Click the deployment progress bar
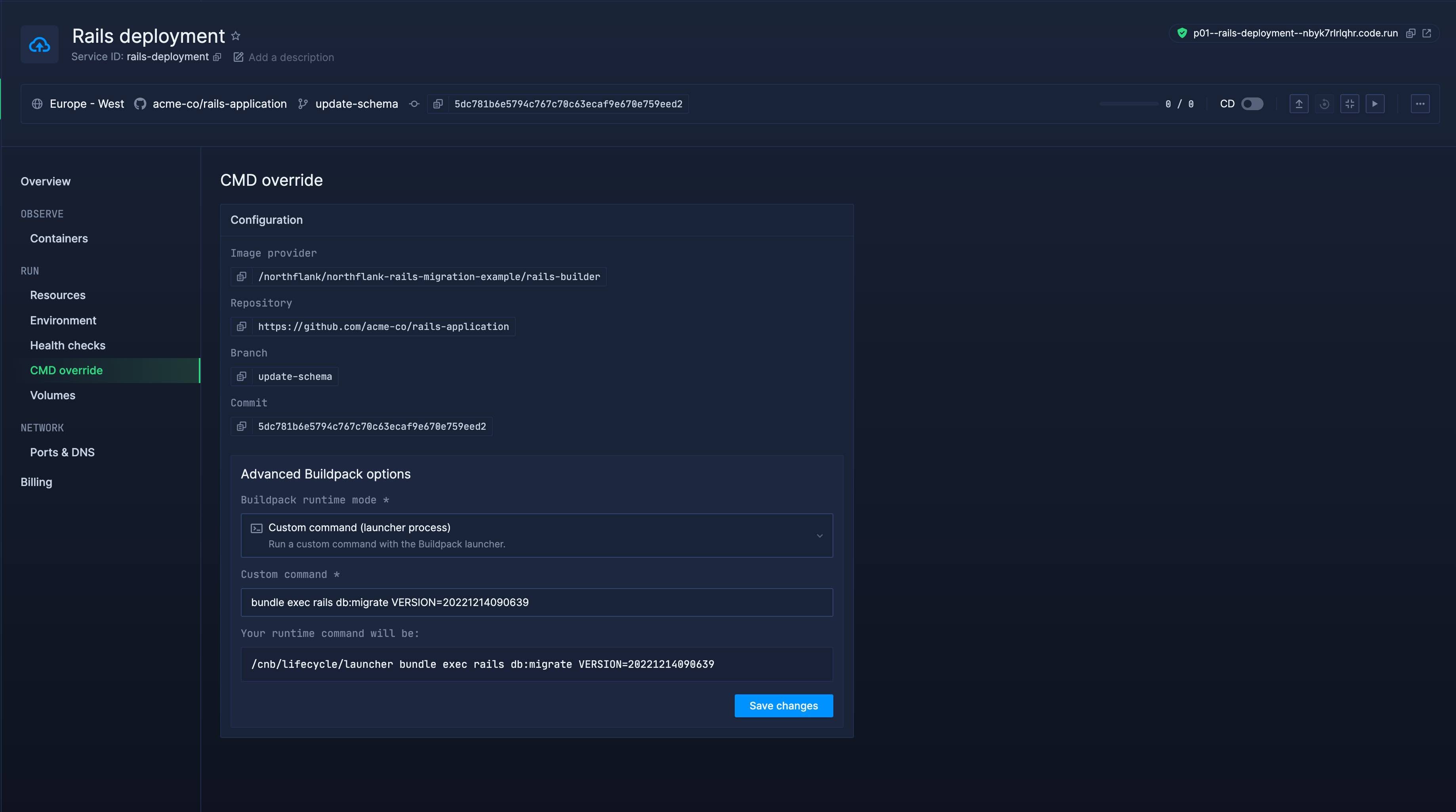Screen dimensions: 1456x812 (x=1129, y=103)
